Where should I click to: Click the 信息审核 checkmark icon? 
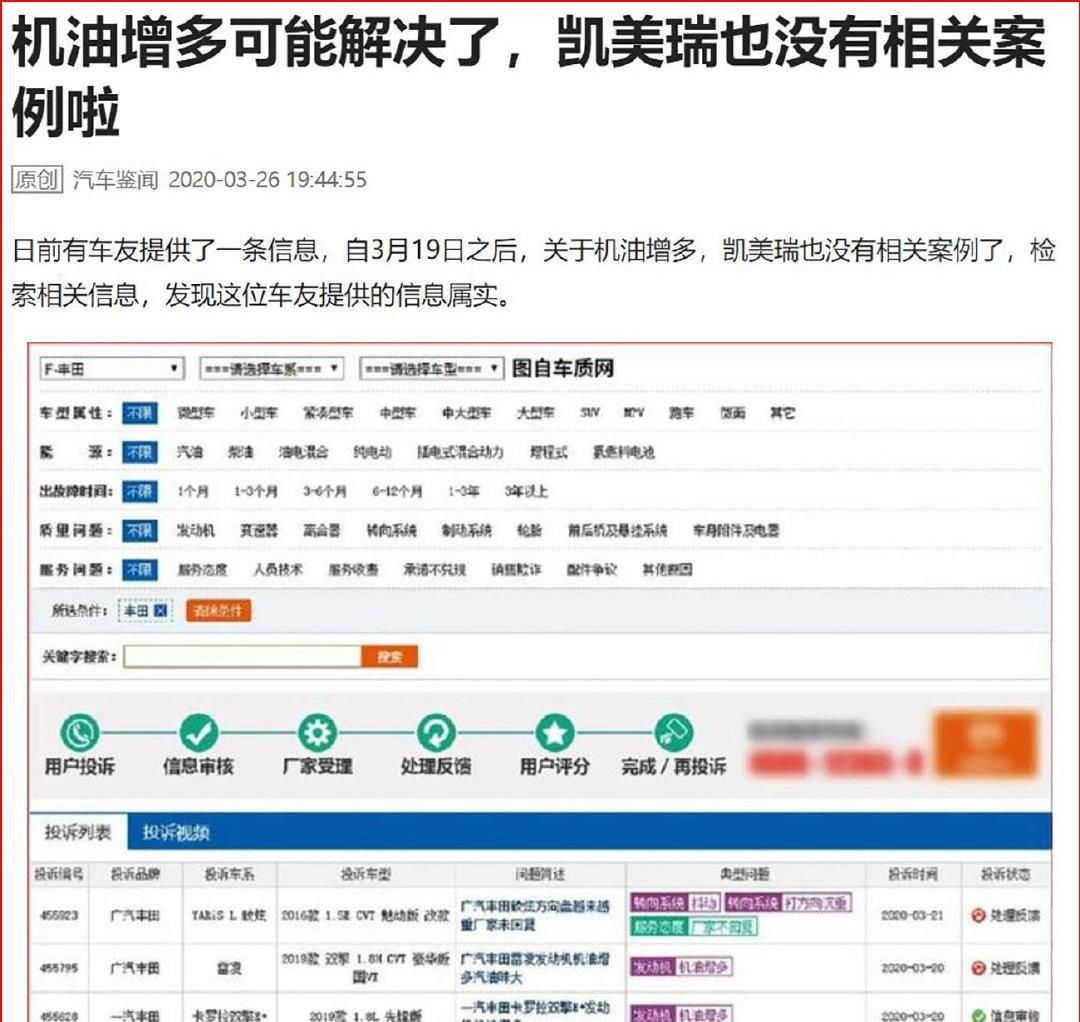click(198, 733)
